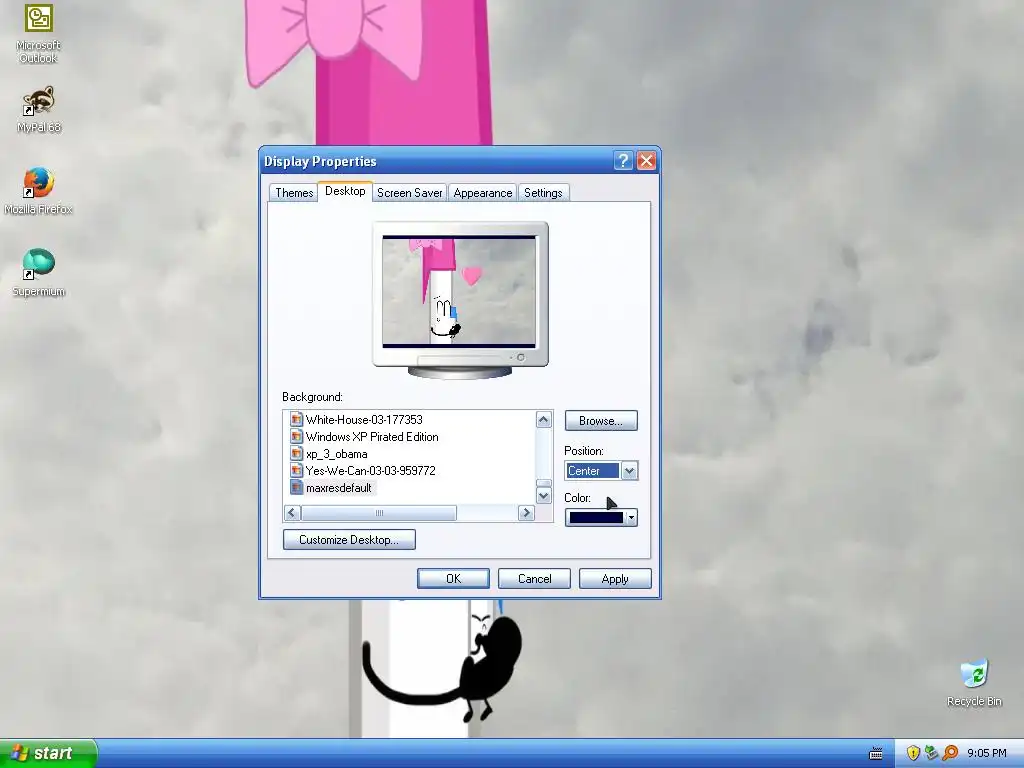1024x768 pixels.
Task: Select White-House-03-177353 background
Action: click(364, 419)
